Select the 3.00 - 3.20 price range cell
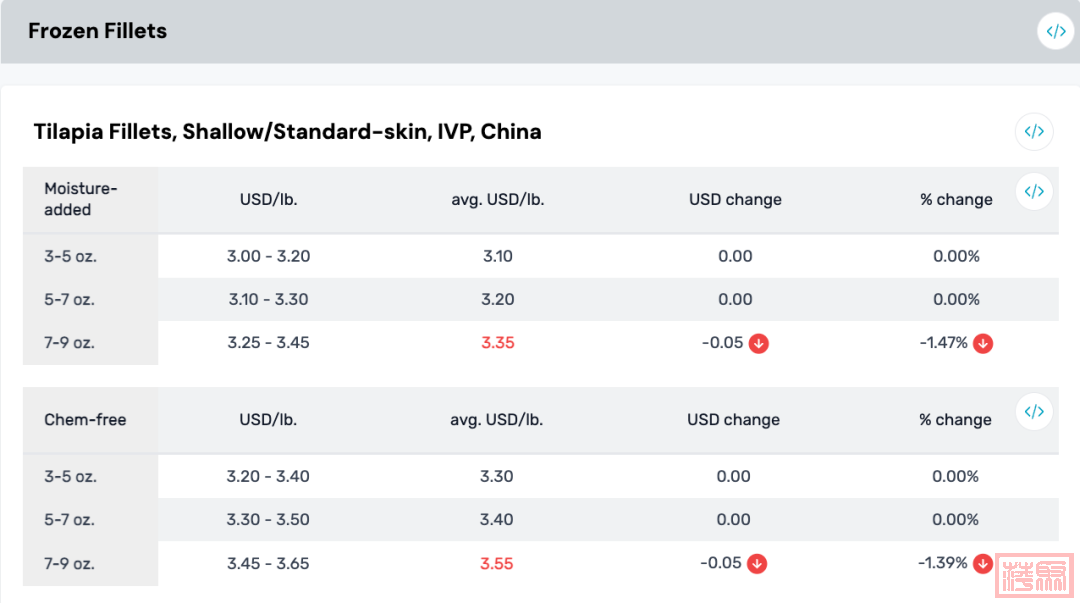Viewport: 1080px width, 603px height. (268, 256)
